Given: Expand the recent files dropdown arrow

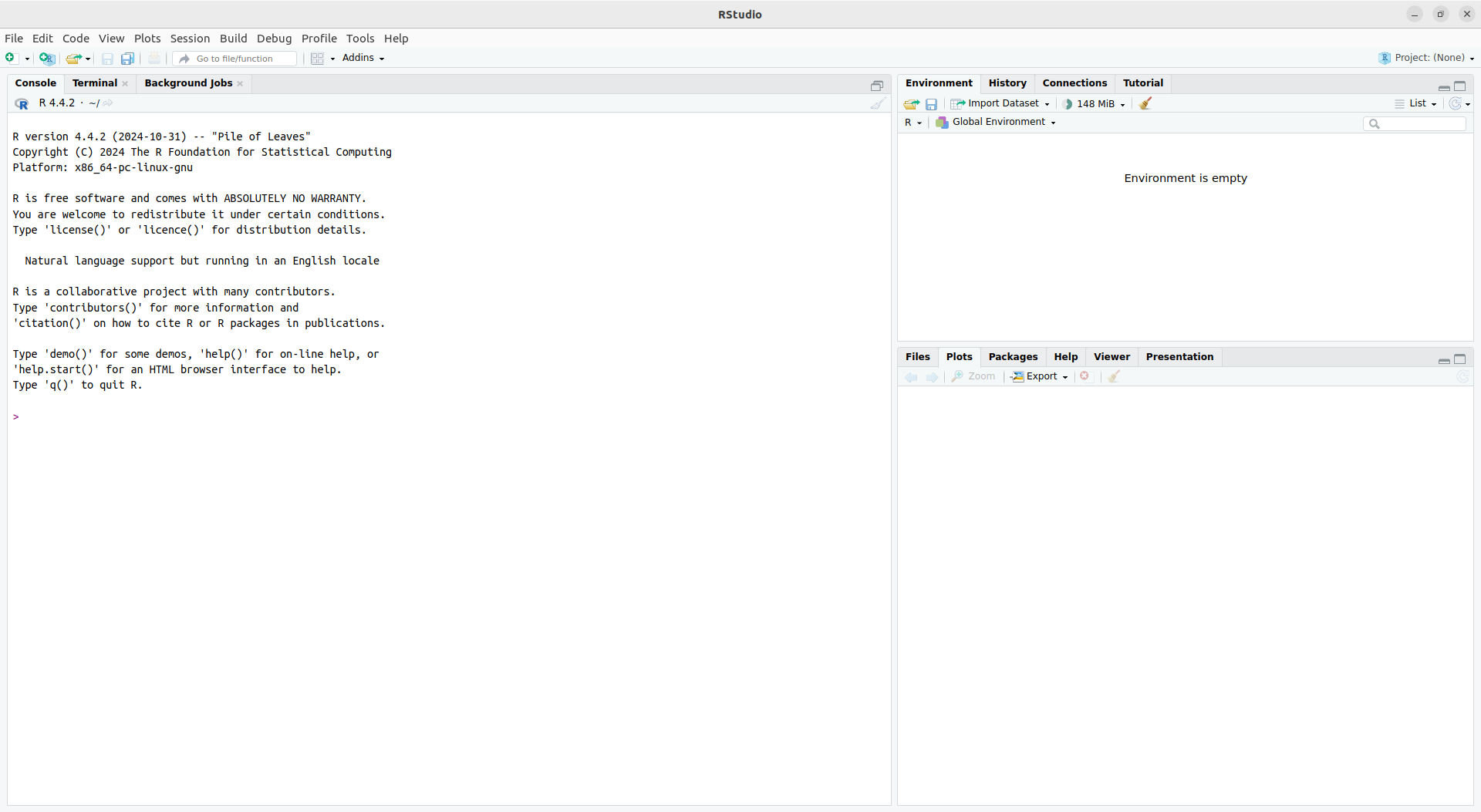Looking at the screenshot, I should (88, 59).
